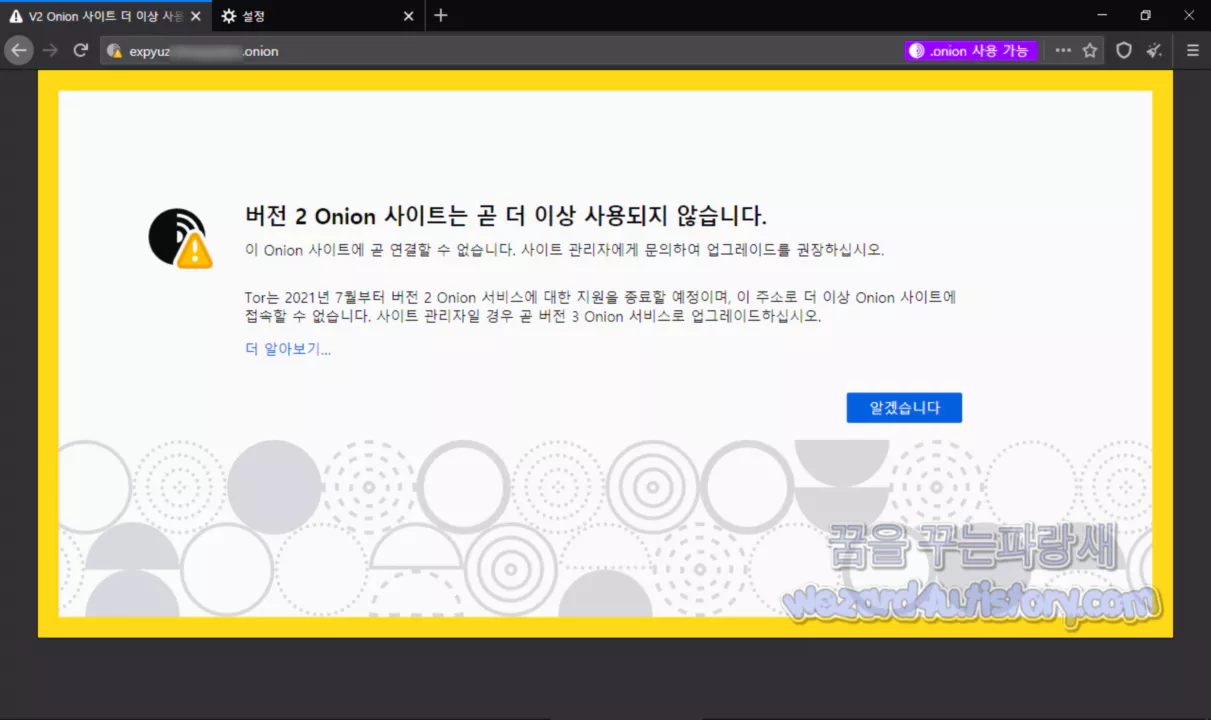
Task: Open the Tor security level shield icon
Action: [x=1124, y=50]
